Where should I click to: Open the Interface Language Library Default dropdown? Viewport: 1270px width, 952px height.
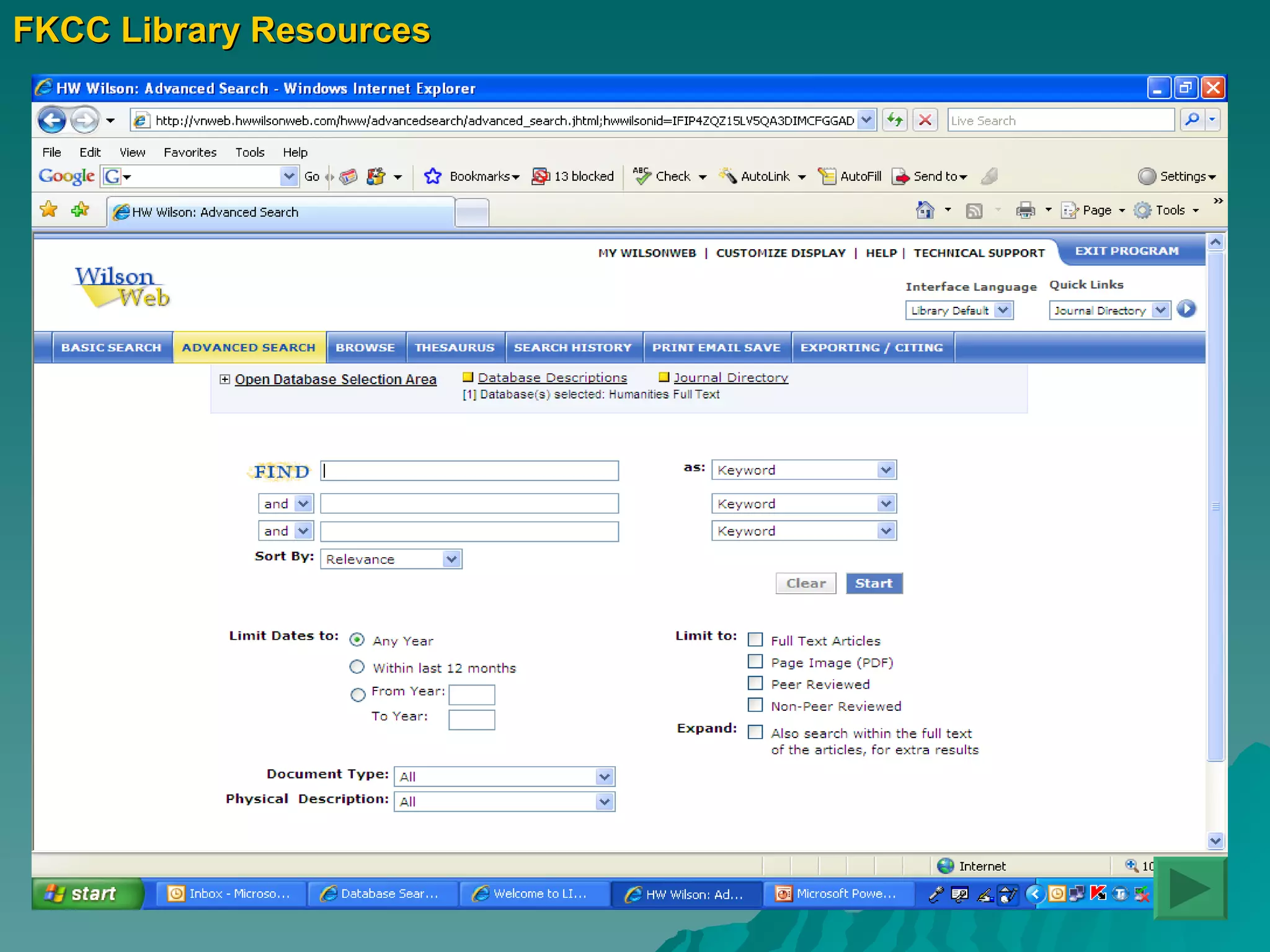pos(959,310)
